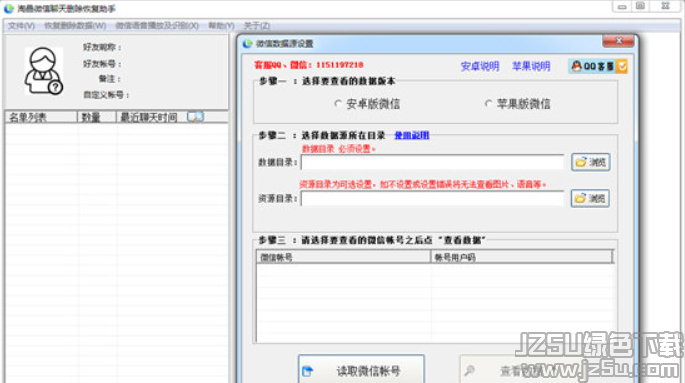Click the folder 浏览 button for 资源目录
685x383 pixels.
pos(591,198)
